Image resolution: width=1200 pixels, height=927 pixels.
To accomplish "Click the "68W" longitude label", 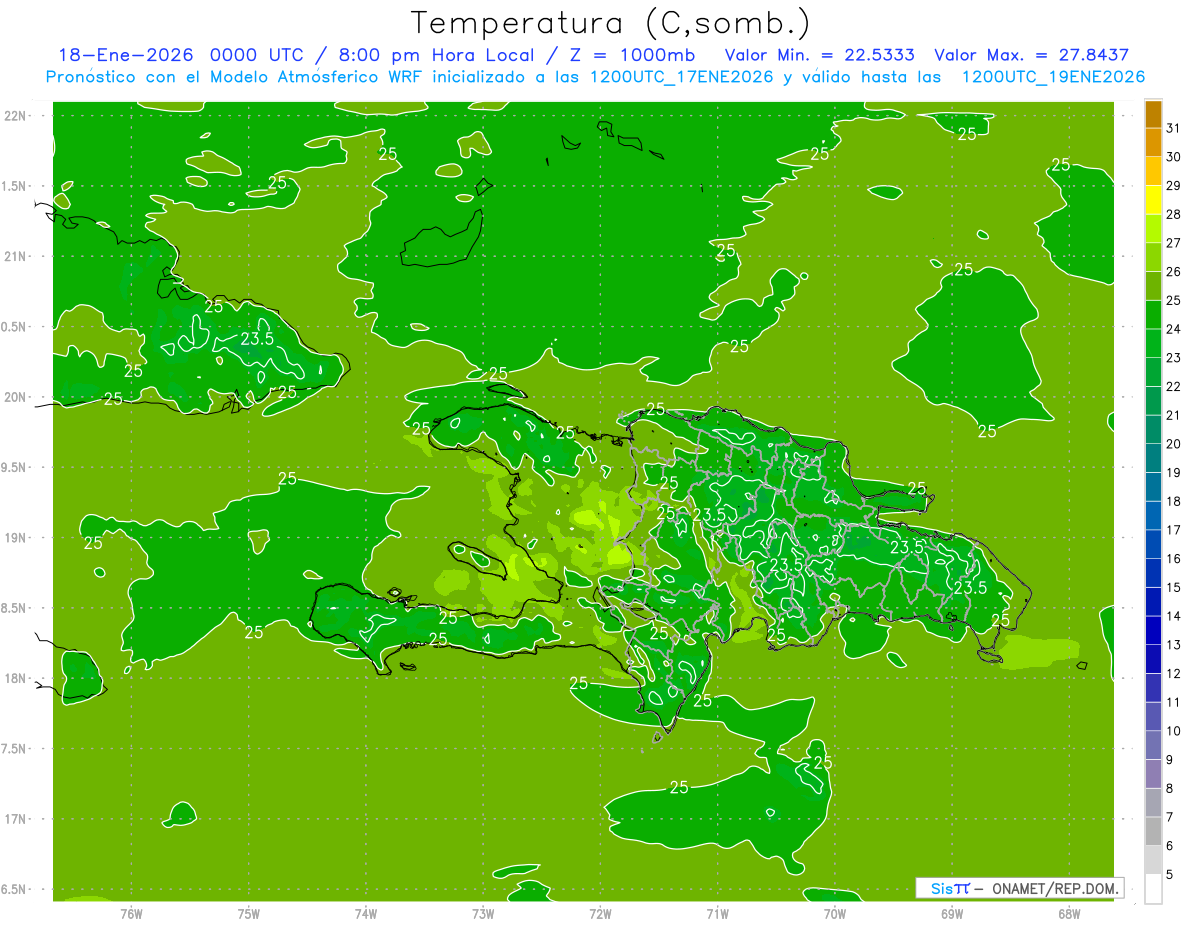I will click(x=1069, y=913).
